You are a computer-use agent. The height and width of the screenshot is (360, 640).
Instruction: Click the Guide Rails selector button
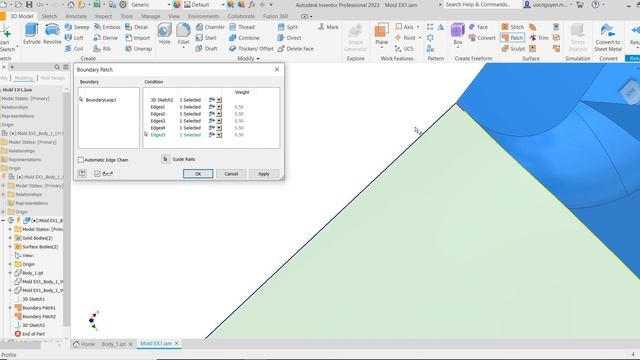coord(165,159)
